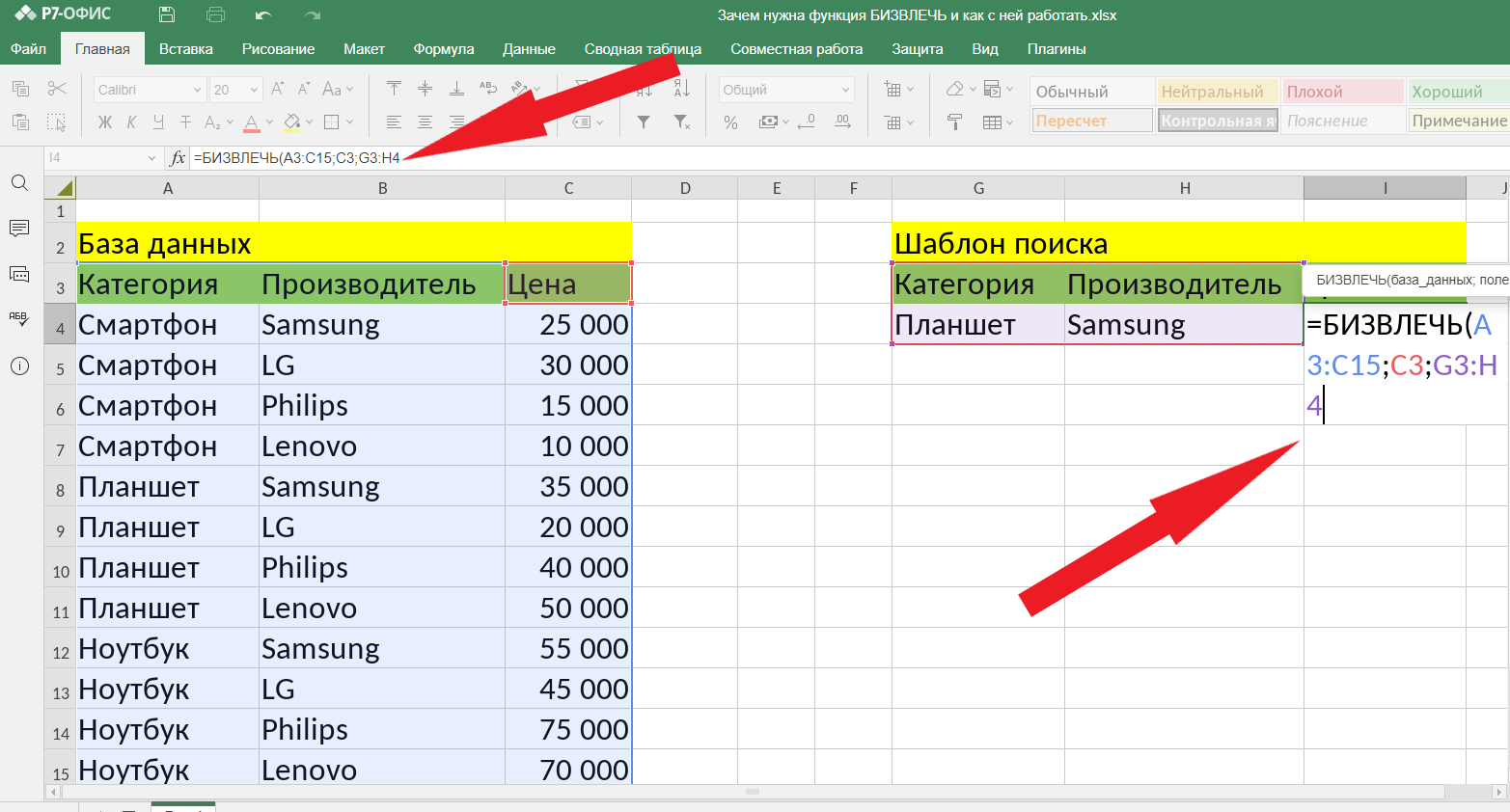Screen dimensions: 1510x812
Task: Switch to the Вставка tab
Action: click(x=185, y=48)
